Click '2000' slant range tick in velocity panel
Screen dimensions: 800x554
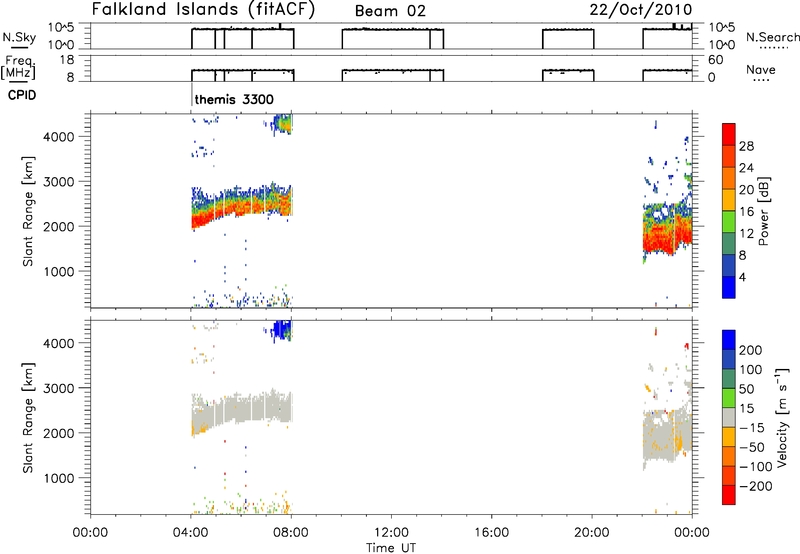[x=59, y=433]
